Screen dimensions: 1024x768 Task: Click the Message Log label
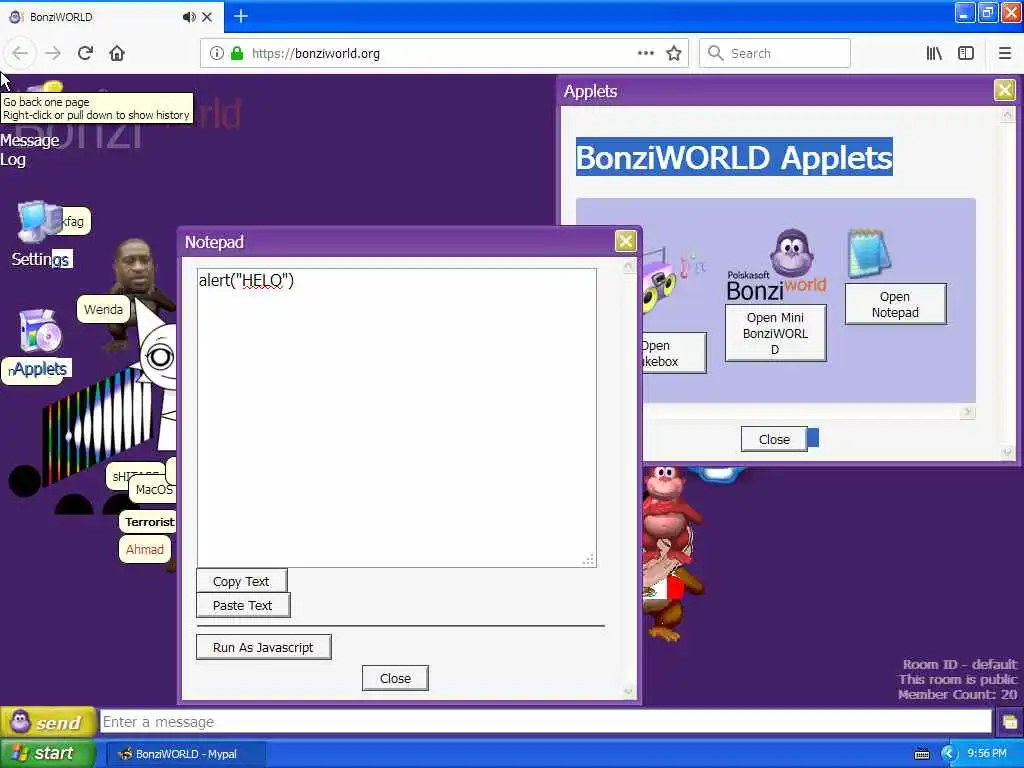29,150
